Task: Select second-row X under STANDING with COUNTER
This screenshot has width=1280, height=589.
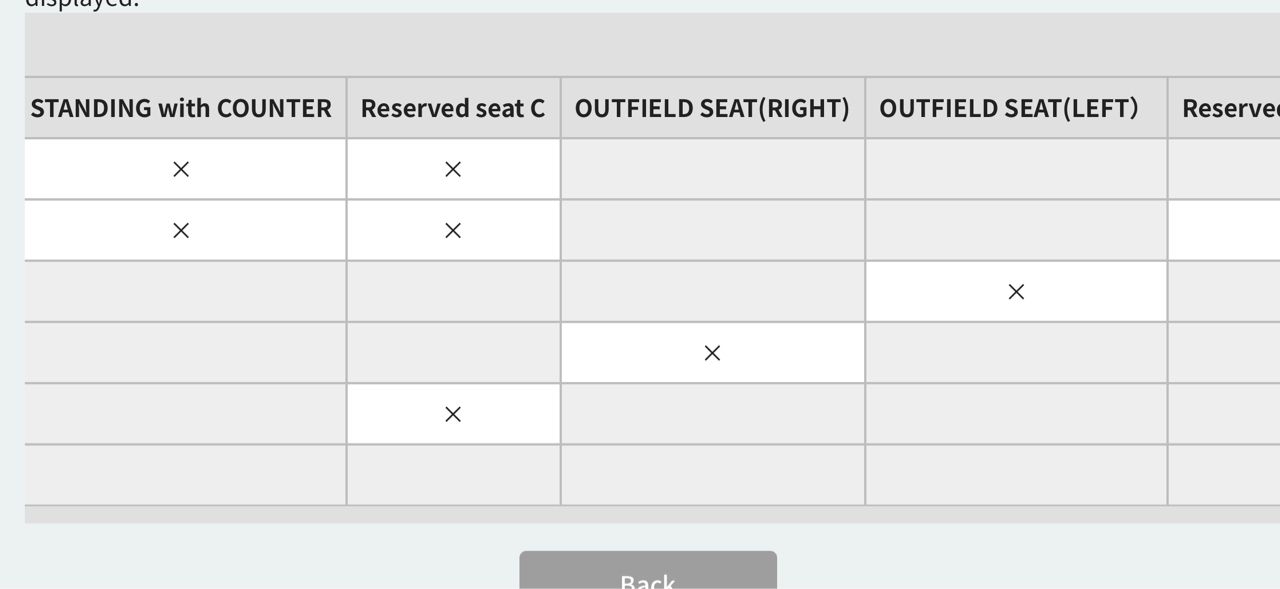Action: click(x=181, y=230)
